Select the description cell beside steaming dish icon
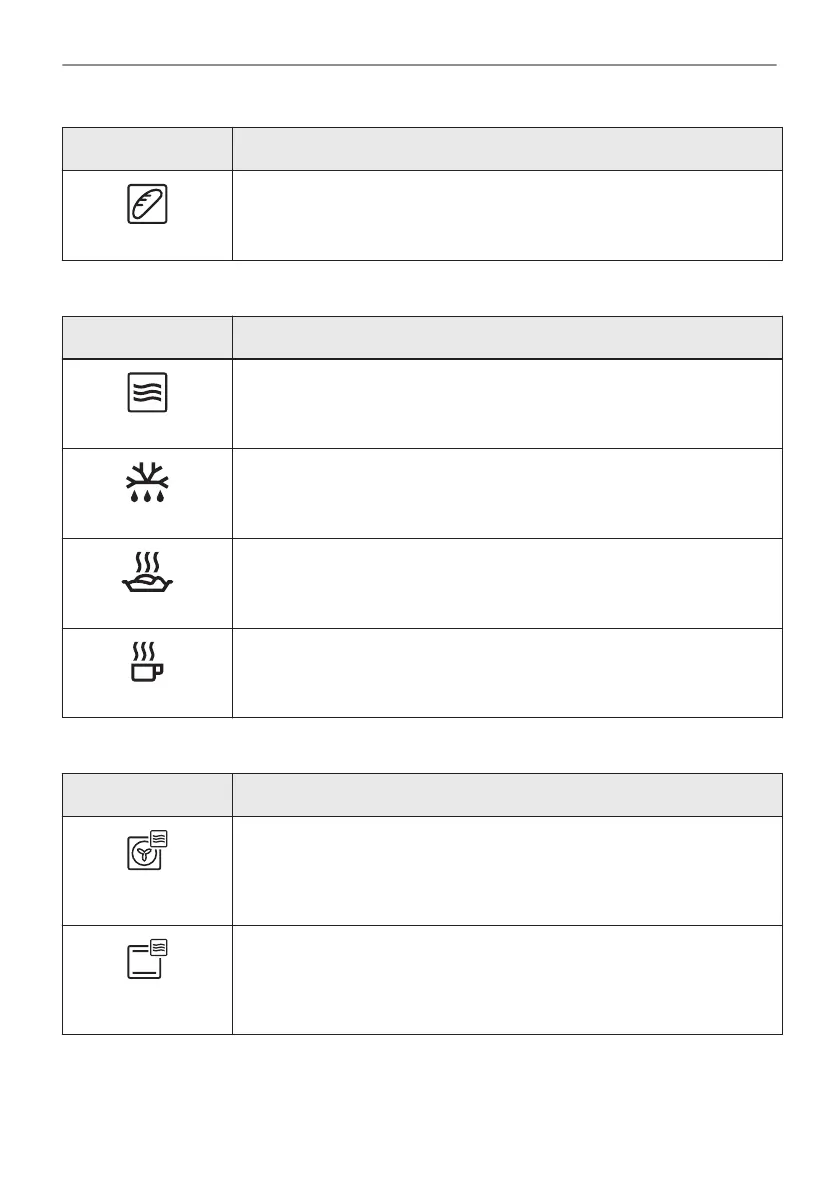Viewport: 839px width, 1191px height. [507, 583]
